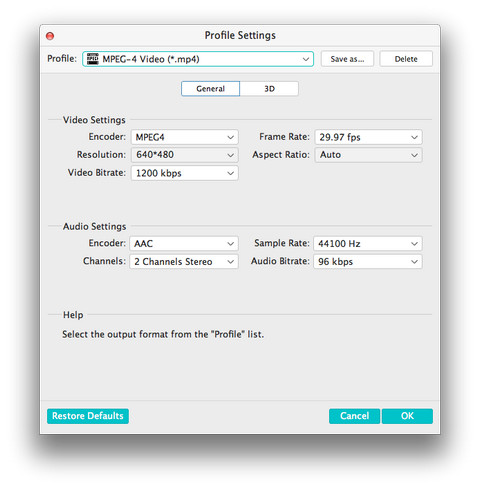Expand the video Encoder MPEG4 dropdown
The image size is (480, 489).
185,137
